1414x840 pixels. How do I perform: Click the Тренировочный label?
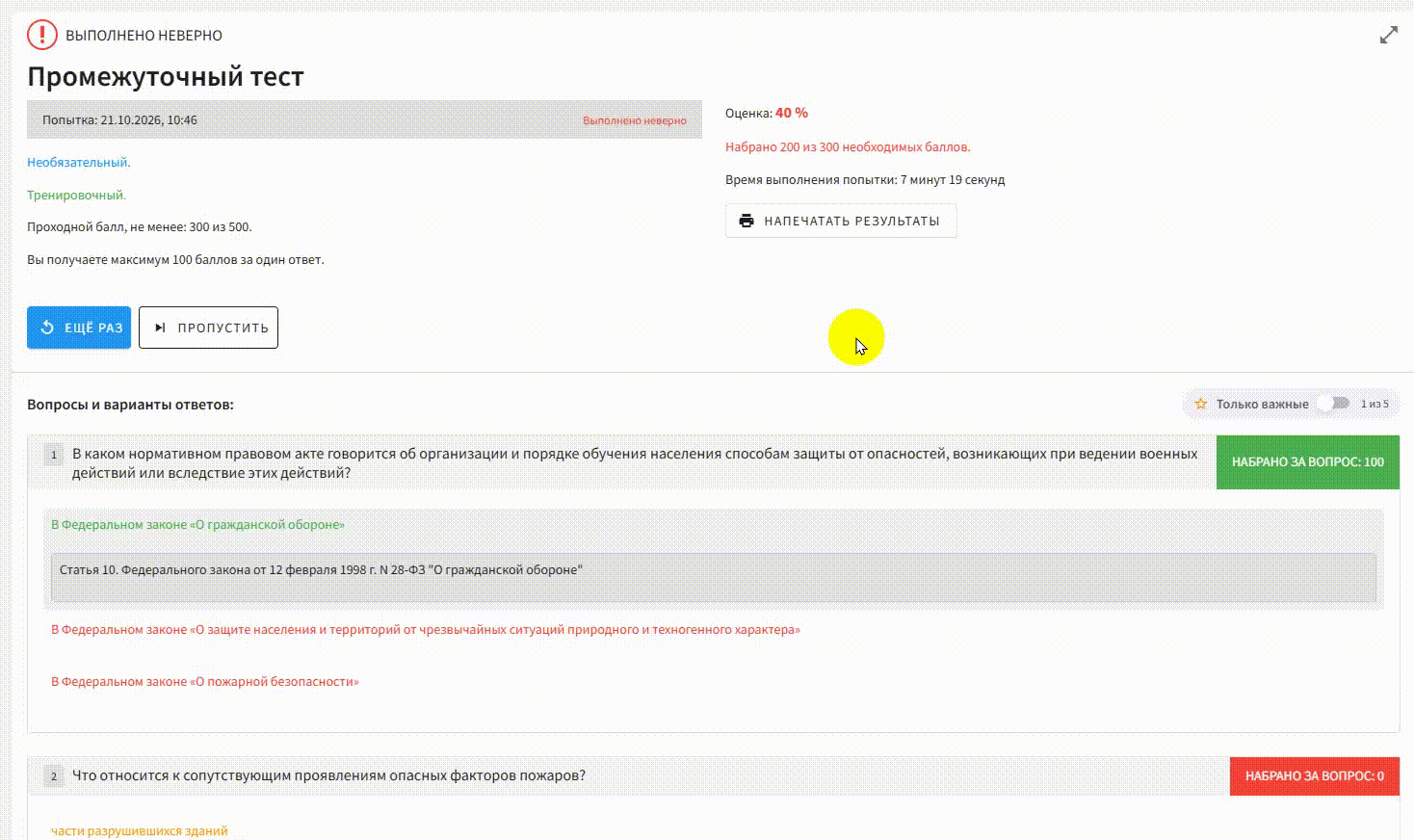[x=77, y=196]
